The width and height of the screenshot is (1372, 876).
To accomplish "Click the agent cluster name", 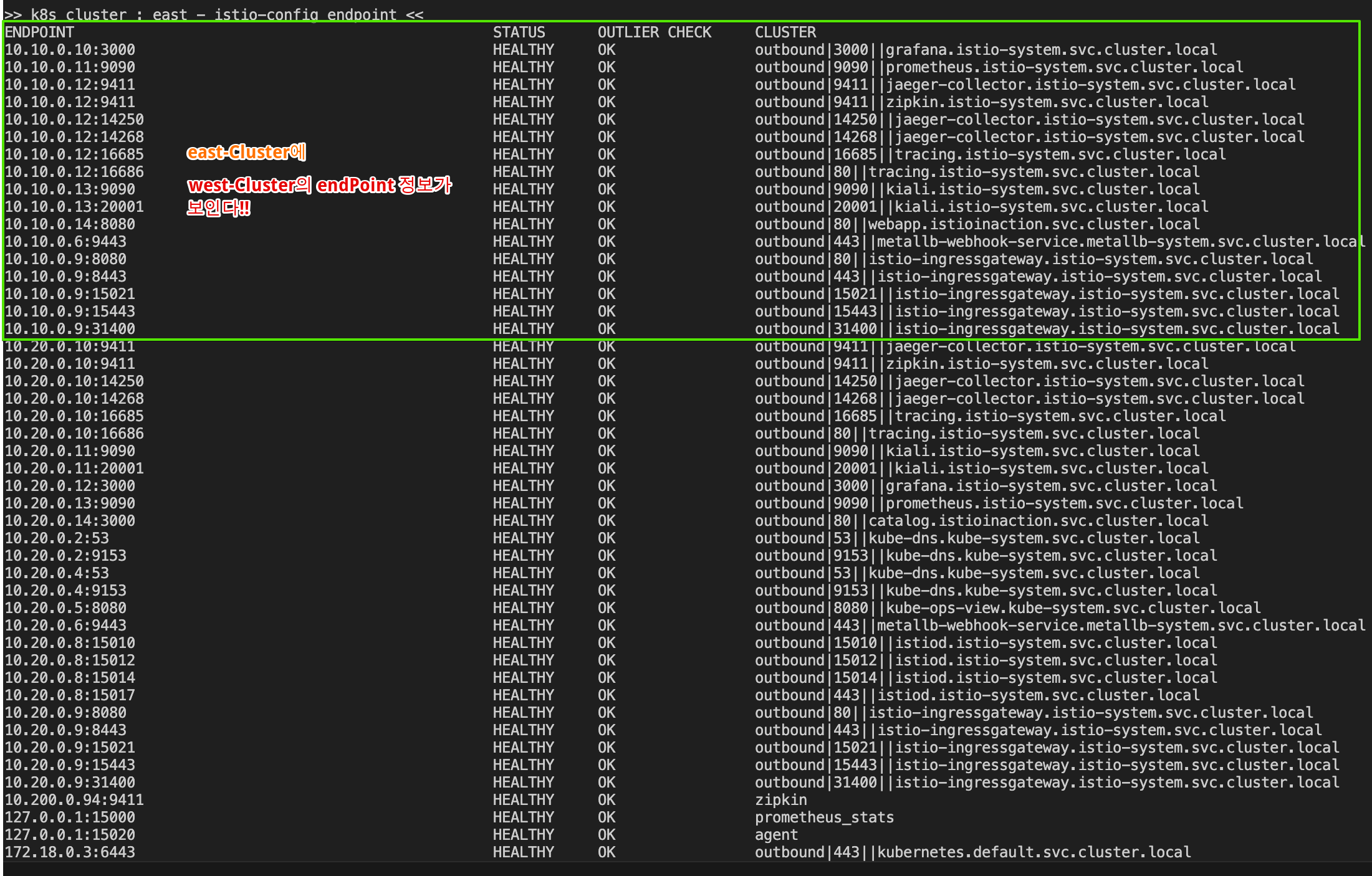I will coord(776,835).
